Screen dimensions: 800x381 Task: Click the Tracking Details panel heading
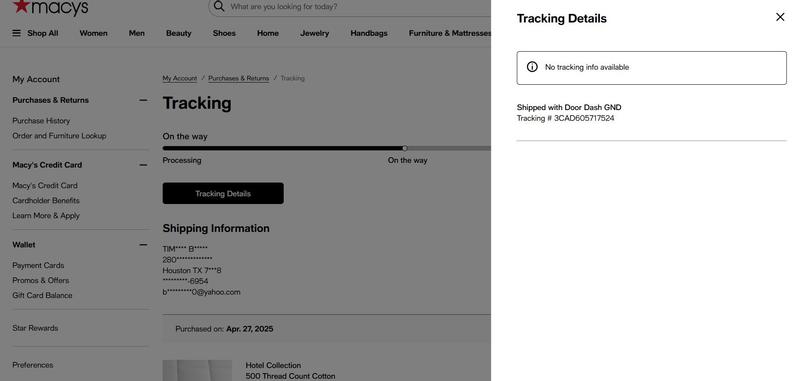coord(561,18)
